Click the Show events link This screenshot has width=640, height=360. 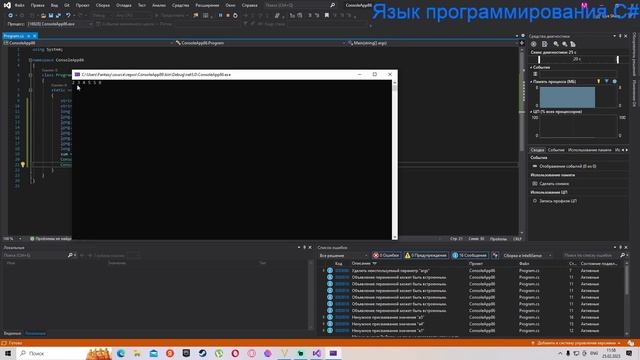[x=568, y=166]
